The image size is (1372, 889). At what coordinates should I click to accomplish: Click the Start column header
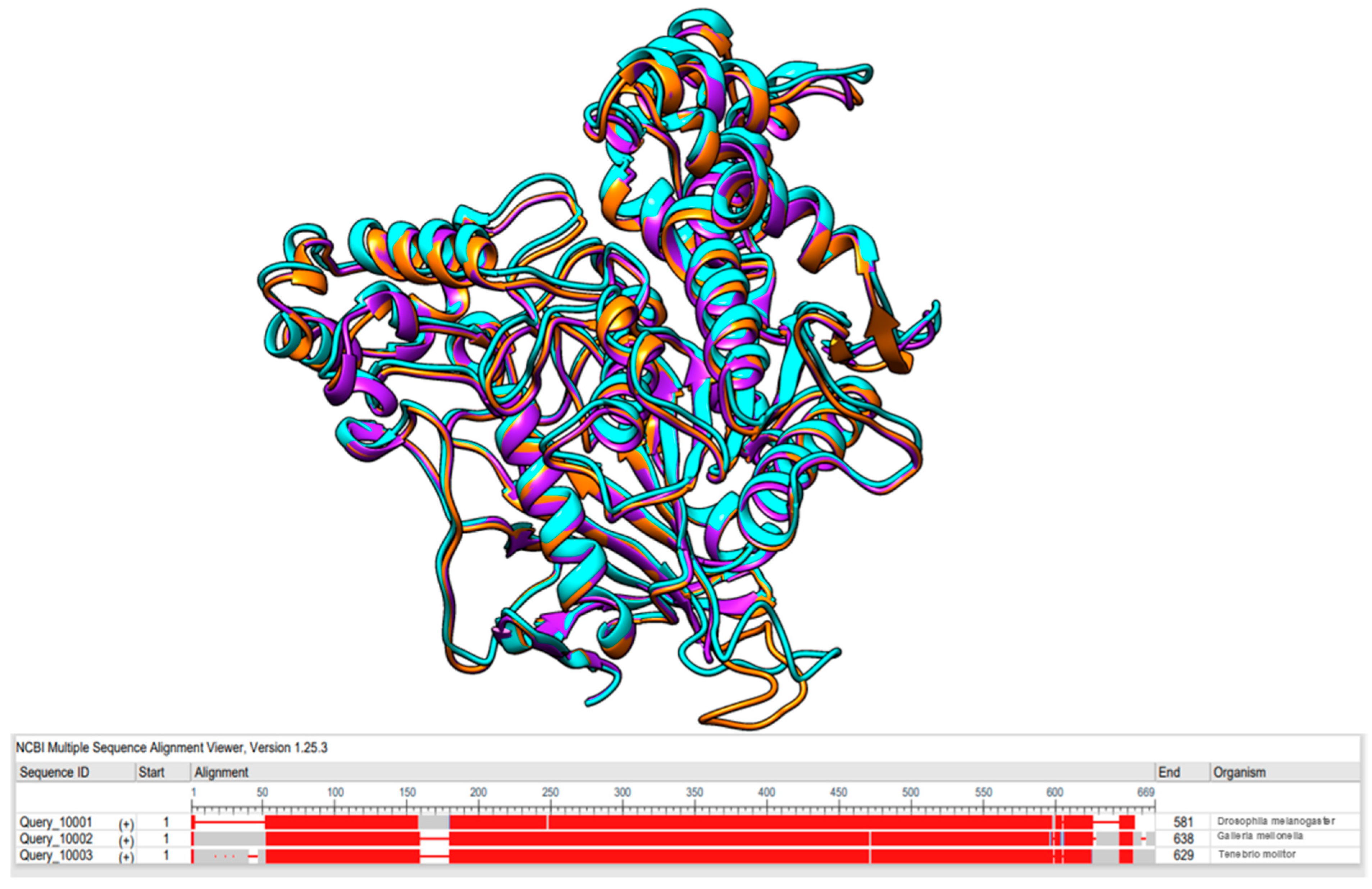click(151, 772)
